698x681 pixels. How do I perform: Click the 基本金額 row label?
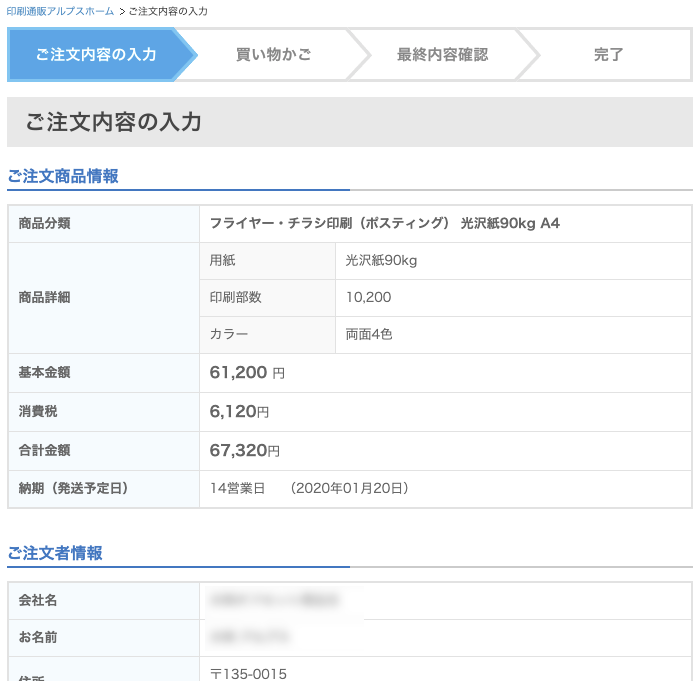[45, 372]
